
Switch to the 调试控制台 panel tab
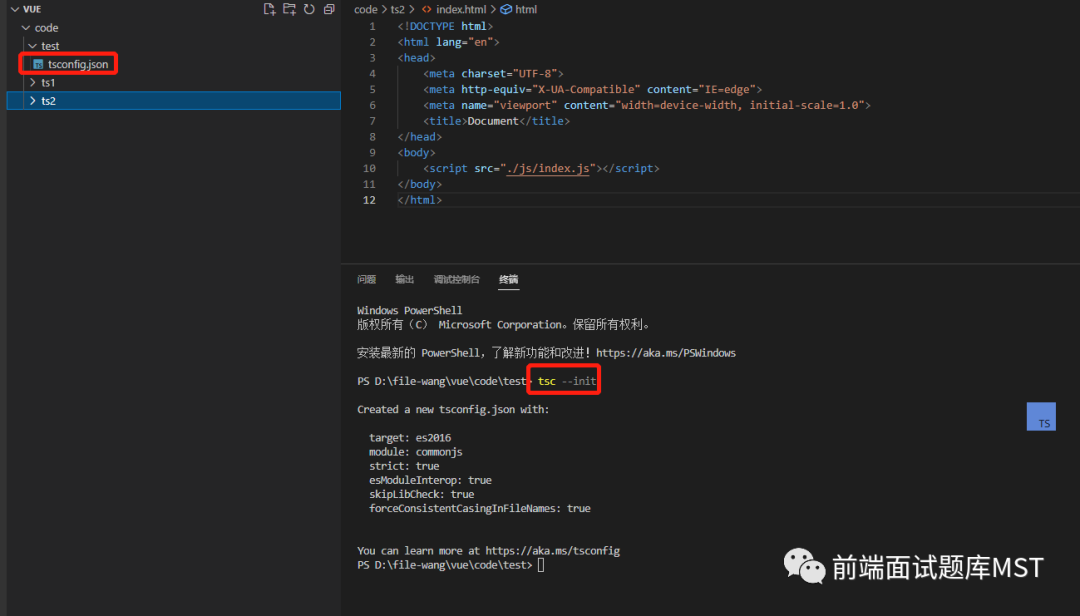pos(457,279)
